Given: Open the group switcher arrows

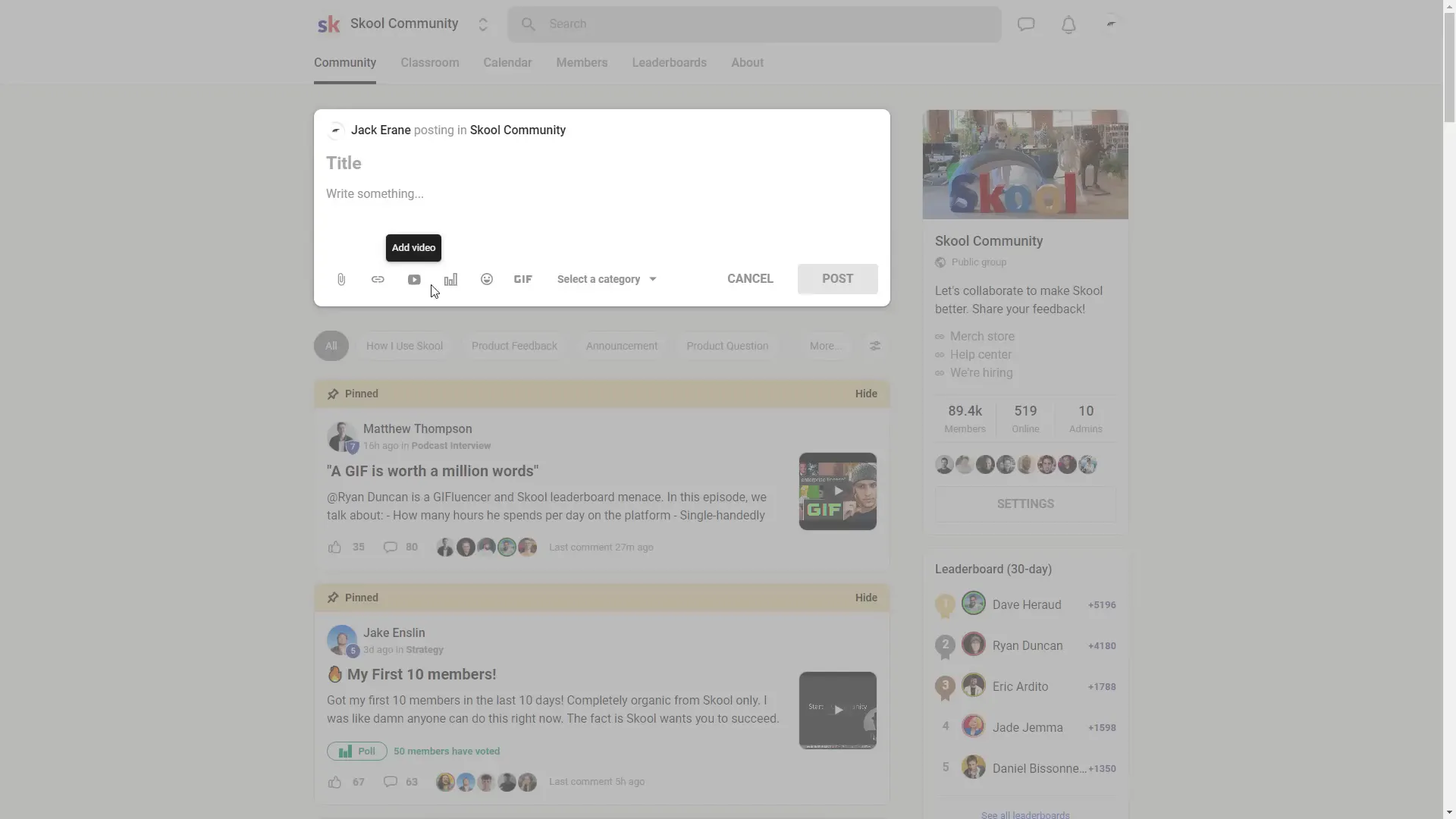Looking at the screenshot, I should (x=483, y=24).
